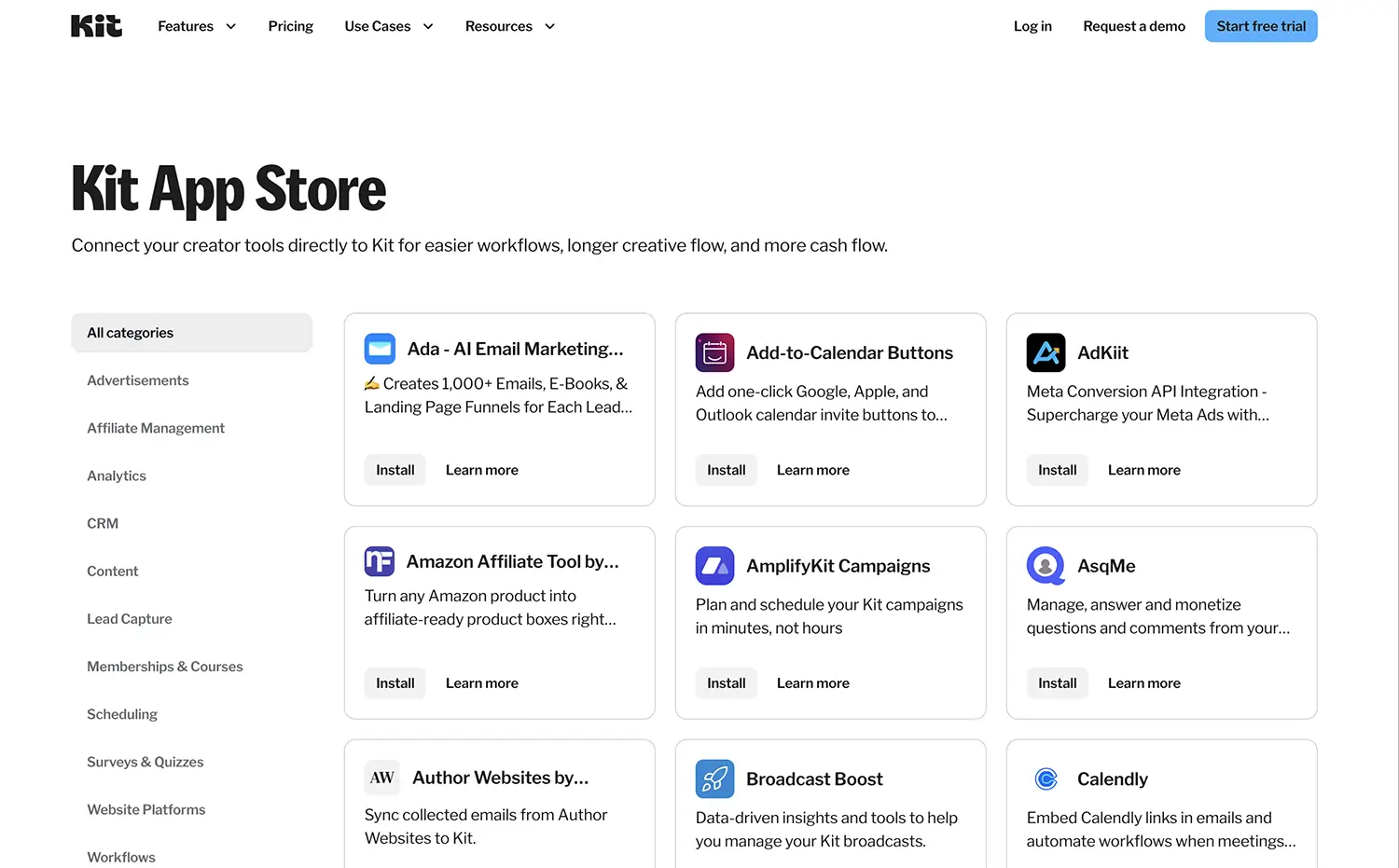Viewport: 1399px width, 868px height.
Task: Click the AsqMe app icon
Action: coord(1046,566)
